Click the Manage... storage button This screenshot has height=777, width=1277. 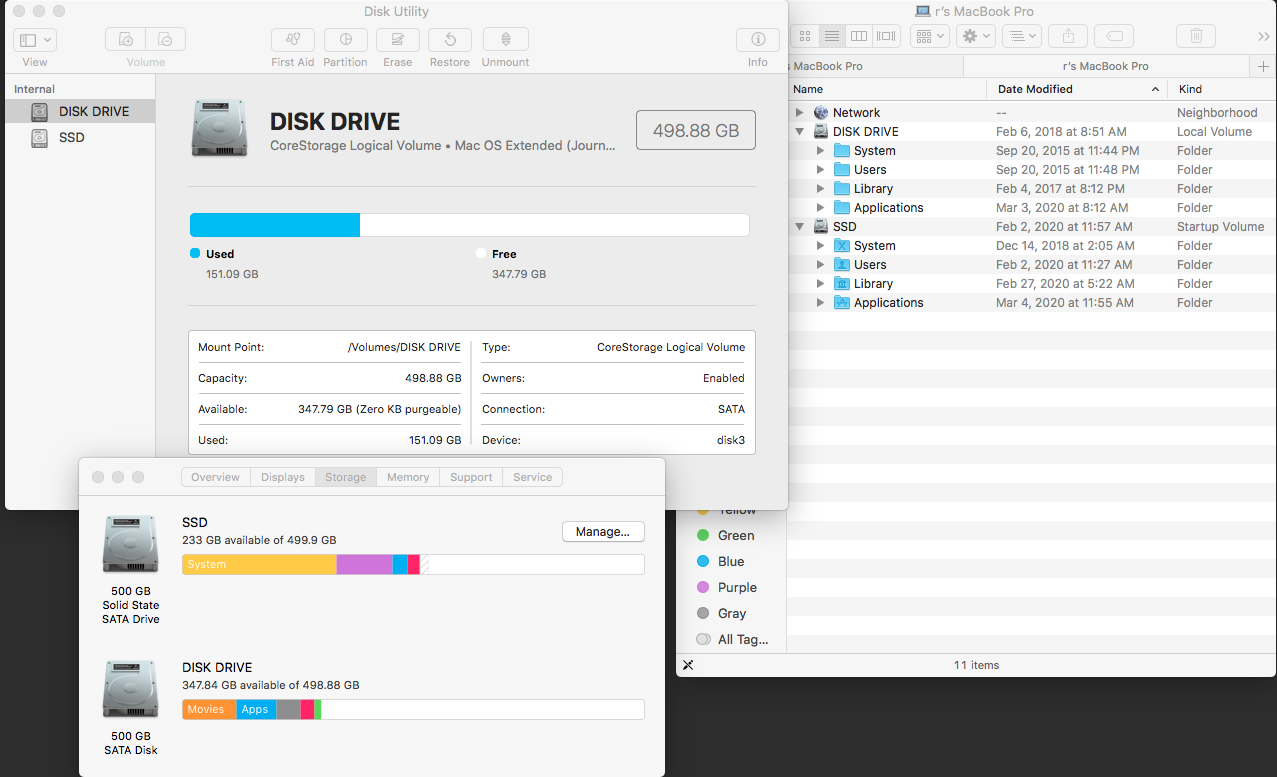[x=603, y=532]
